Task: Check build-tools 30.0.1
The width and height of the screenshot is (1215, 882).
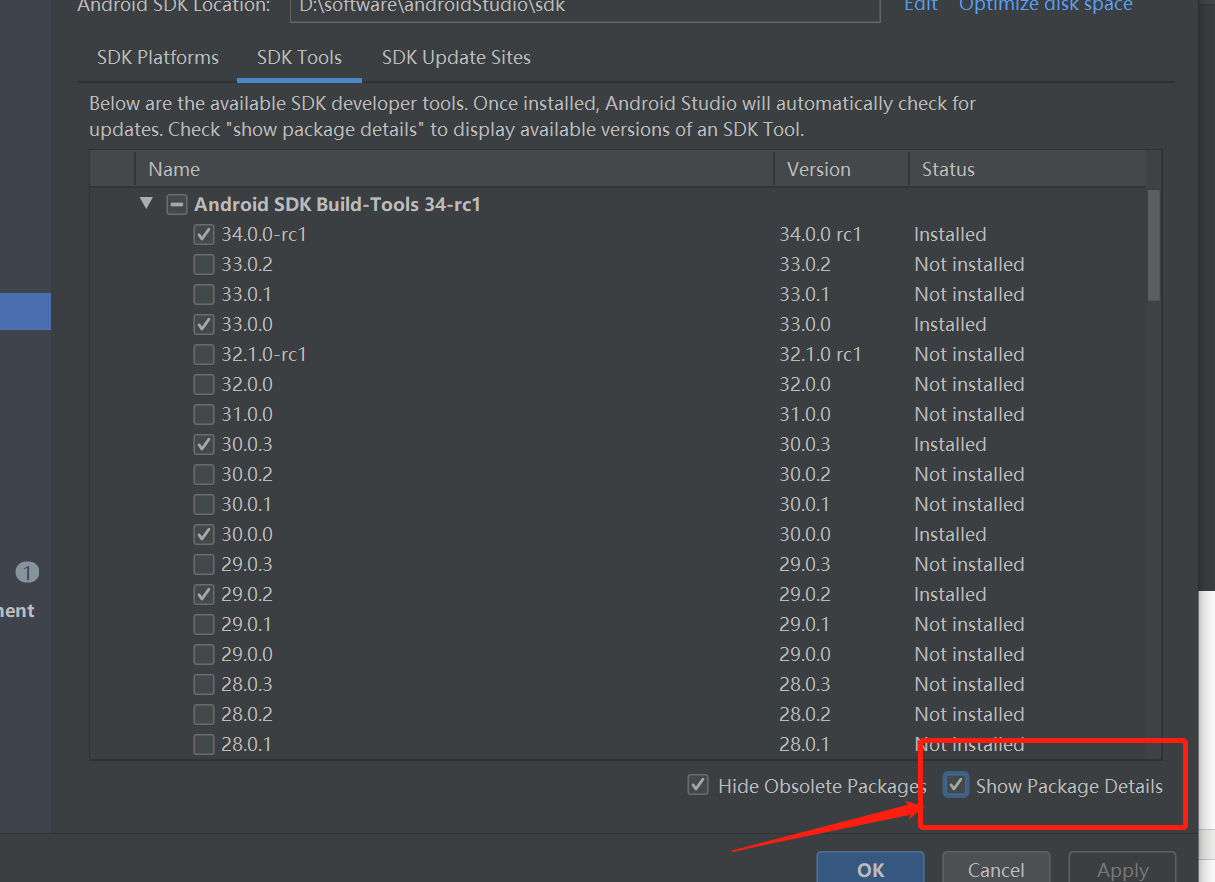Action: coord(204,504)
